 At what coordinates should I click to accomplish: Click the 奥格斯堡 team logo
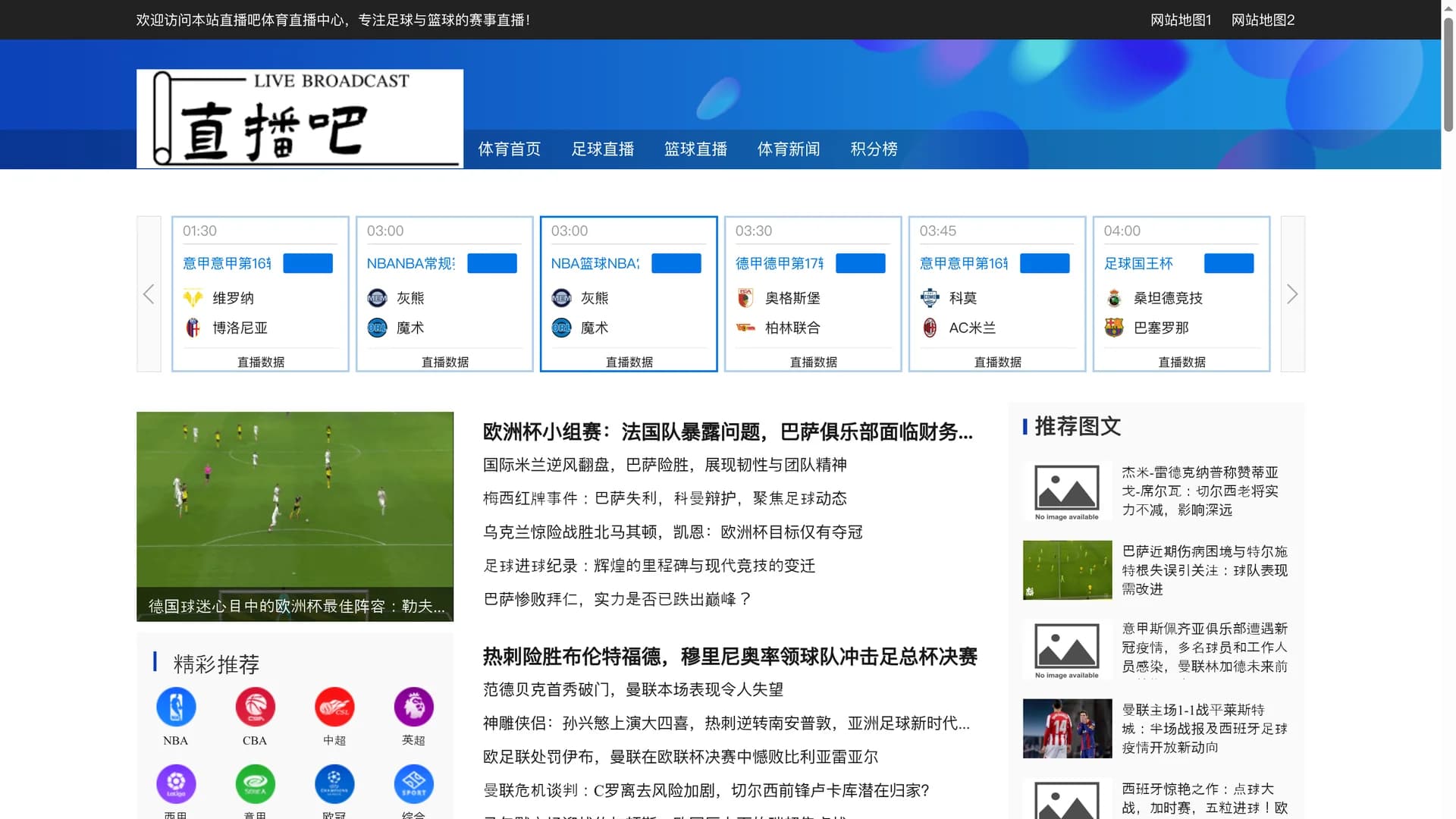[x=745, y=298]
